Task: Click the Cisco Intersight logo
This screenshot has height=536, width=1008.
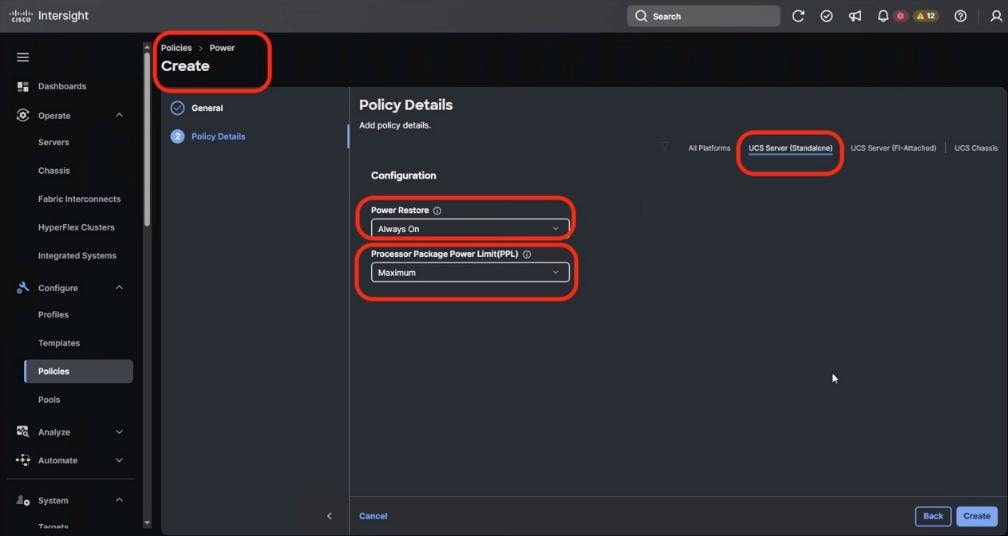Action: coord(50,15)
